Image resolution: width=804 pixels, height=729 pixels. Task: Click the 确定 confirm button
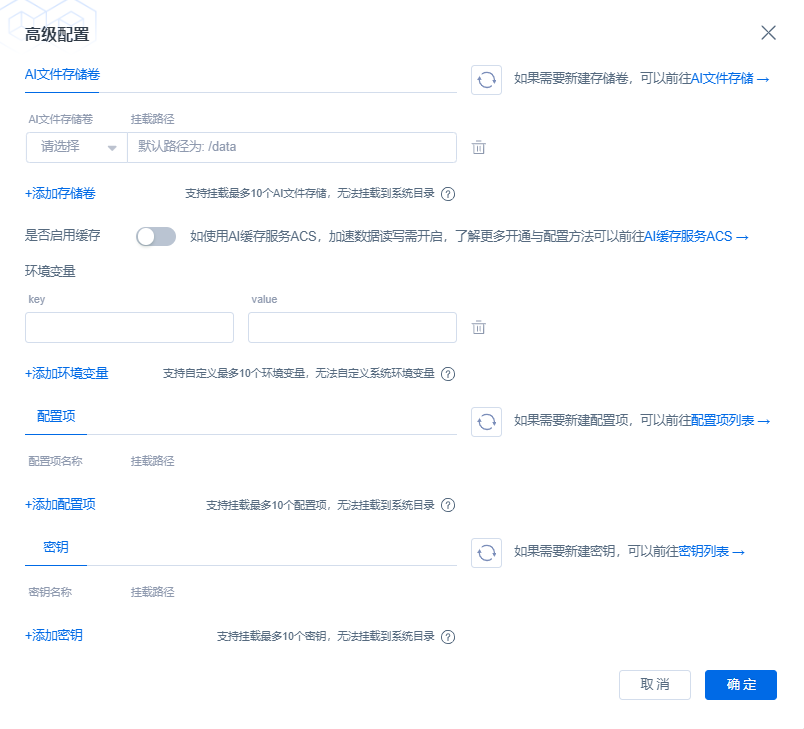(x=740, y=685)
